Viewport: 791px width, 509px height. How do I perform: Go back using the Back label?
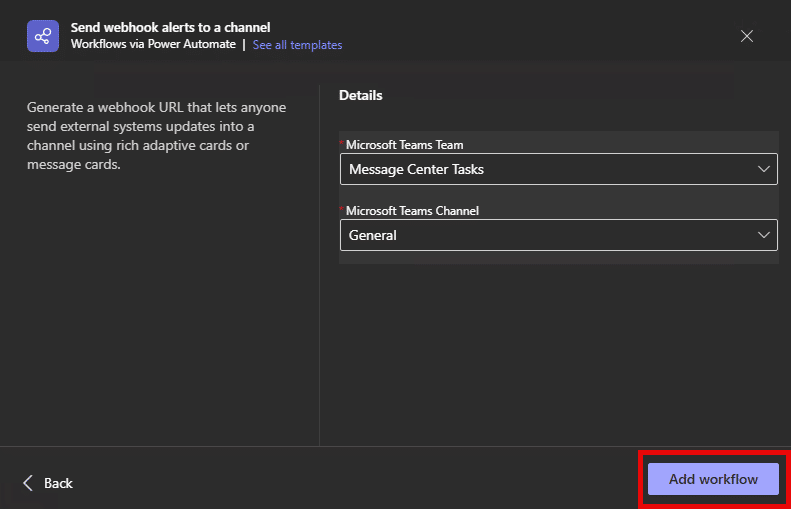pos(58,483)
